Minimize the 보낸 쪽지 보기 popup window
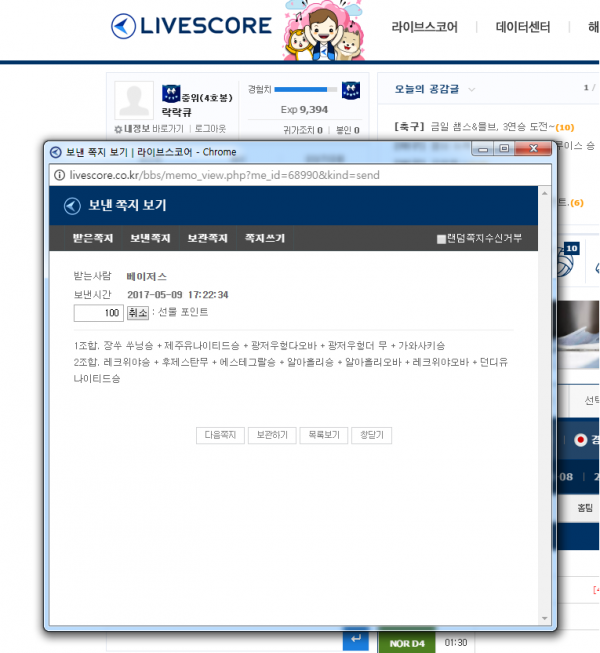Screen dimensions: 600x653 point(483,149)
